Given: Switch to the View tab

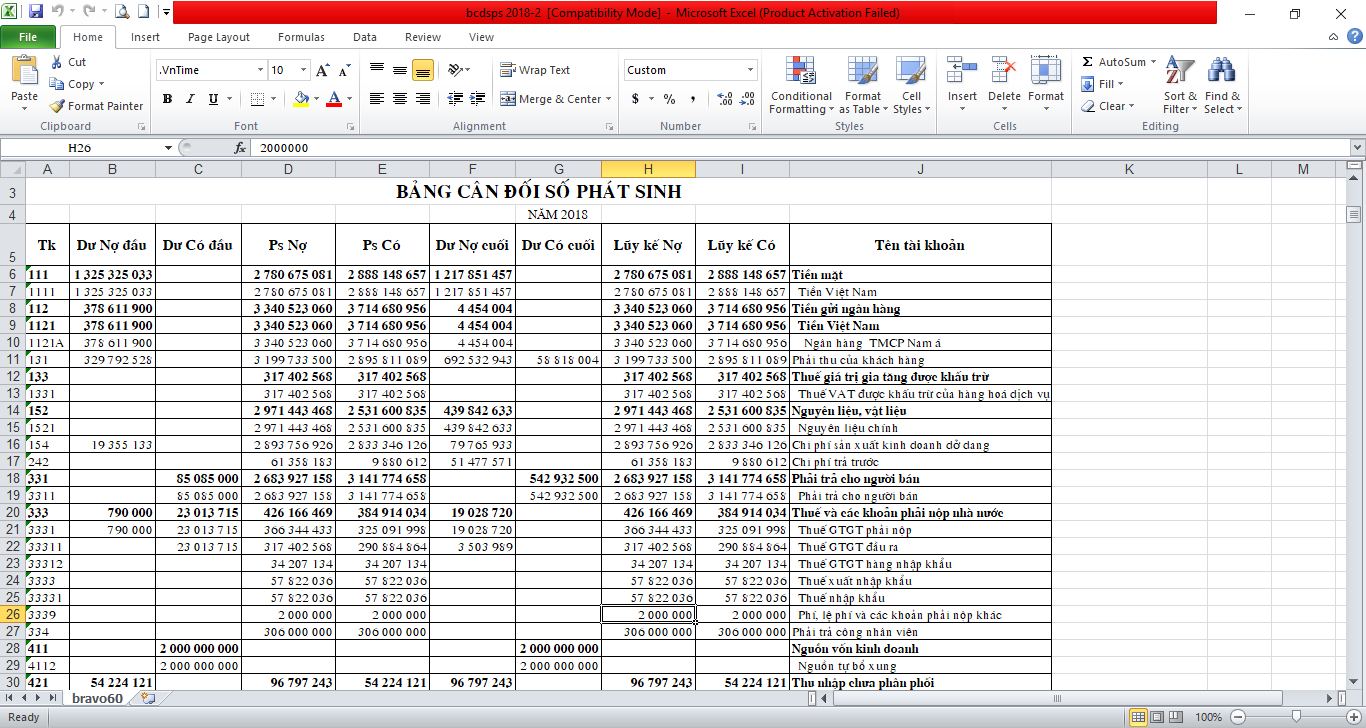Looking at the screenshot, I should click(x=481, y=37).
